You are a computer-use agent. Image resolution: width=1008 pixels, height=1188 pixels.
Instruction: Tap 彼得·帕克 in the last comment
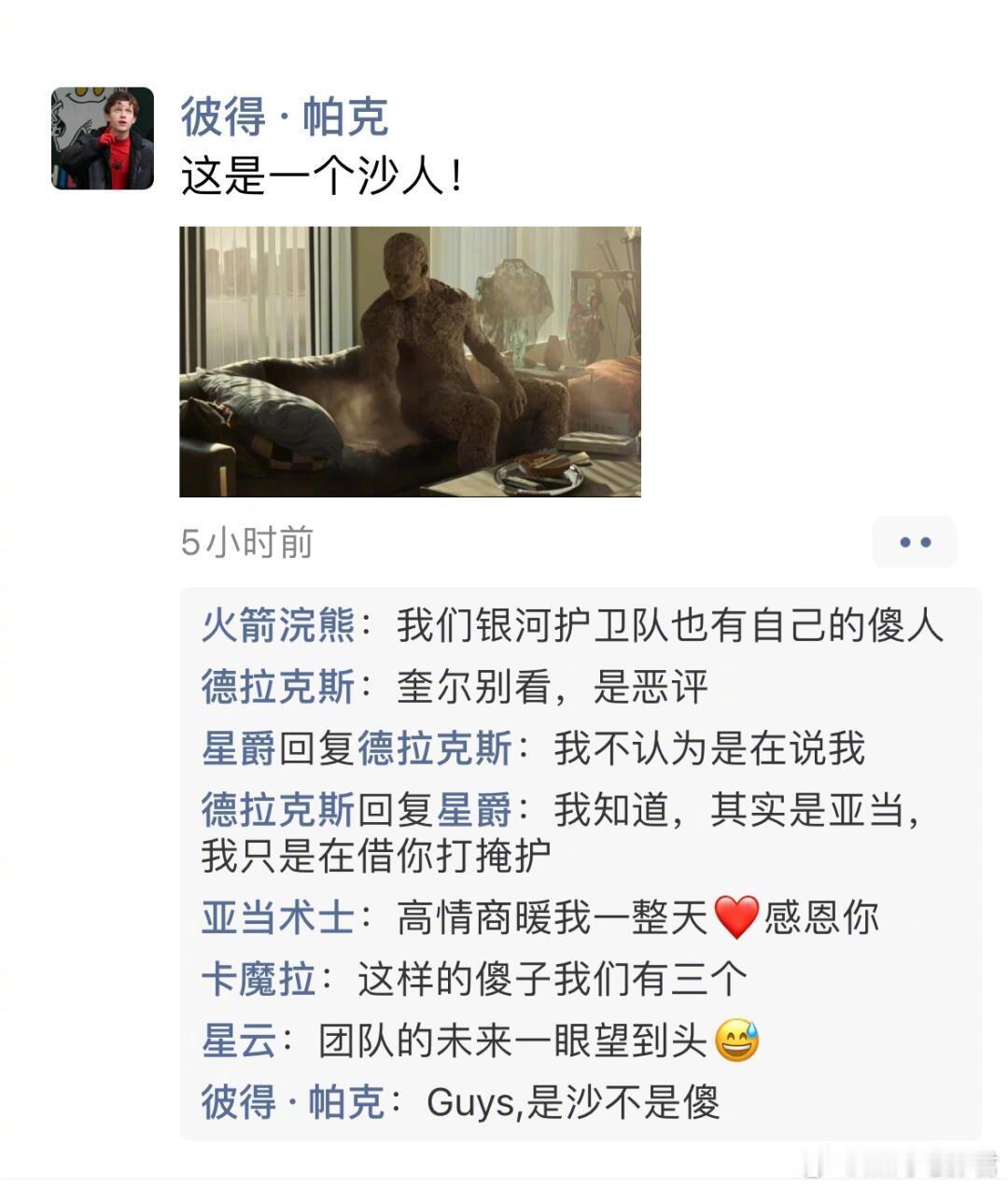pos(293,1102)
